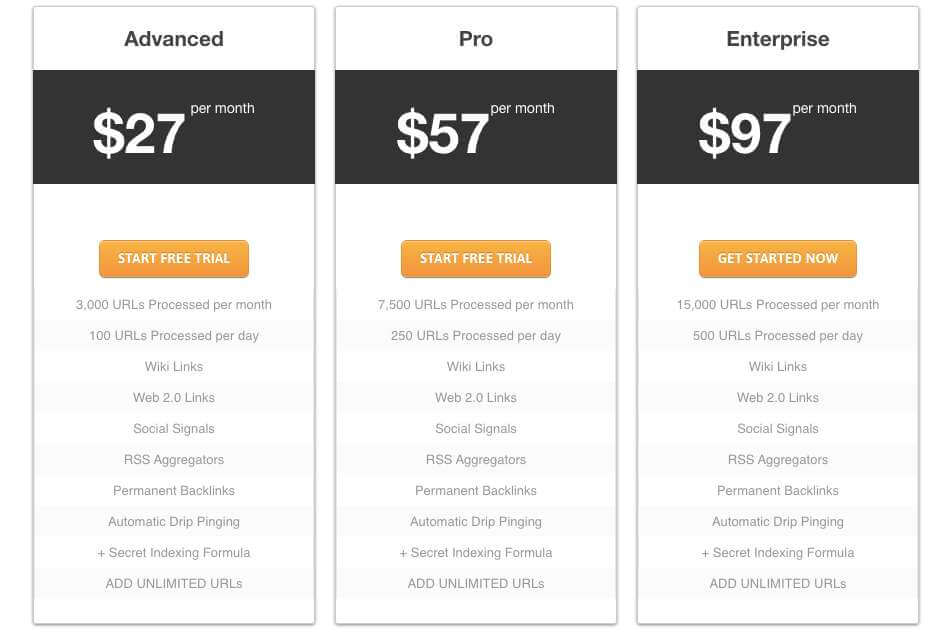
Task: Click 15,000 URLs Processed per month
Action: (778, 305)
